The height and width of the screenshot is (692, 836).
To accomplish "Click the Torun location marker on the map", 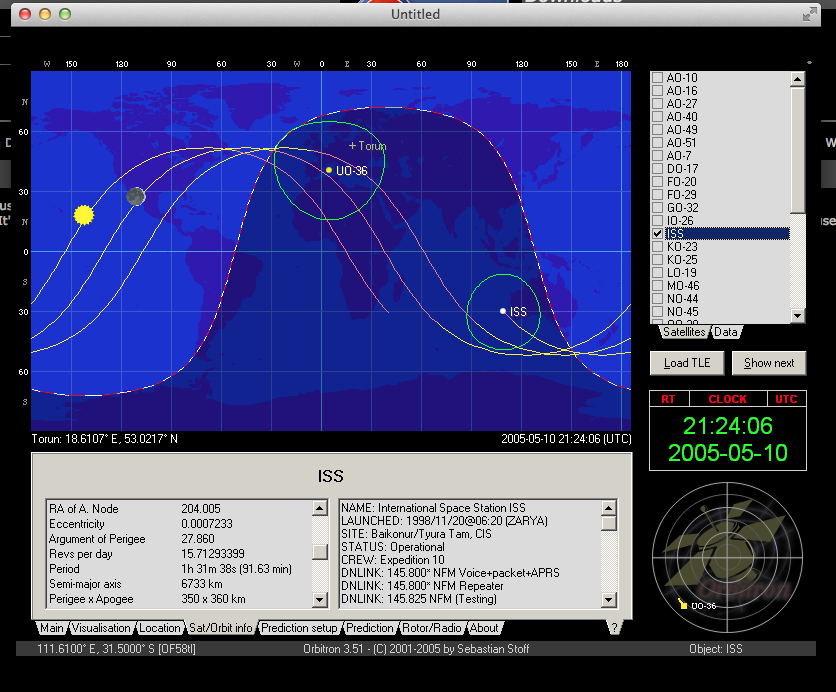I will click(351, 146).
